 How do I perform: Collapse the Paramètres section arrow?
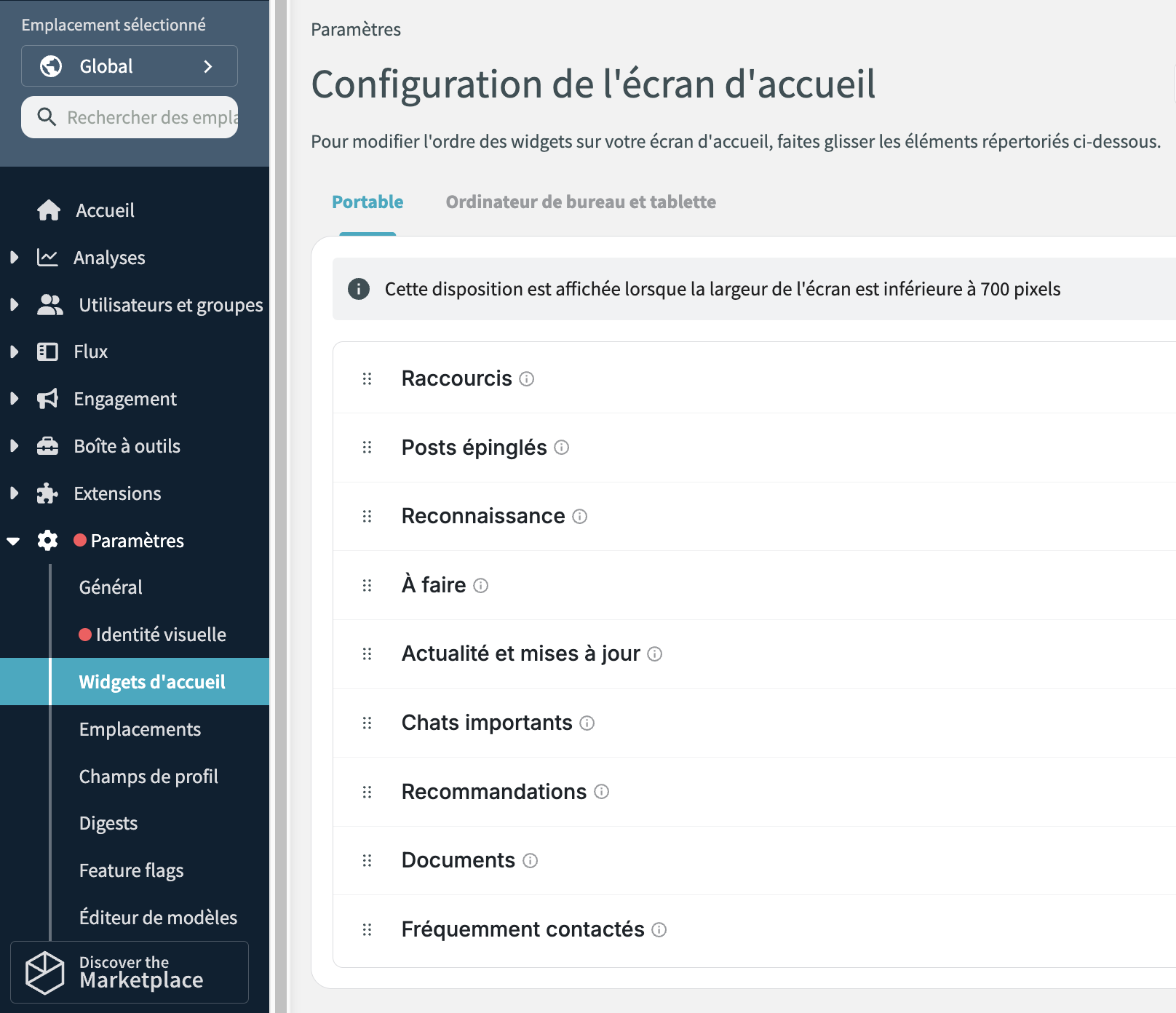pos(14,541)
